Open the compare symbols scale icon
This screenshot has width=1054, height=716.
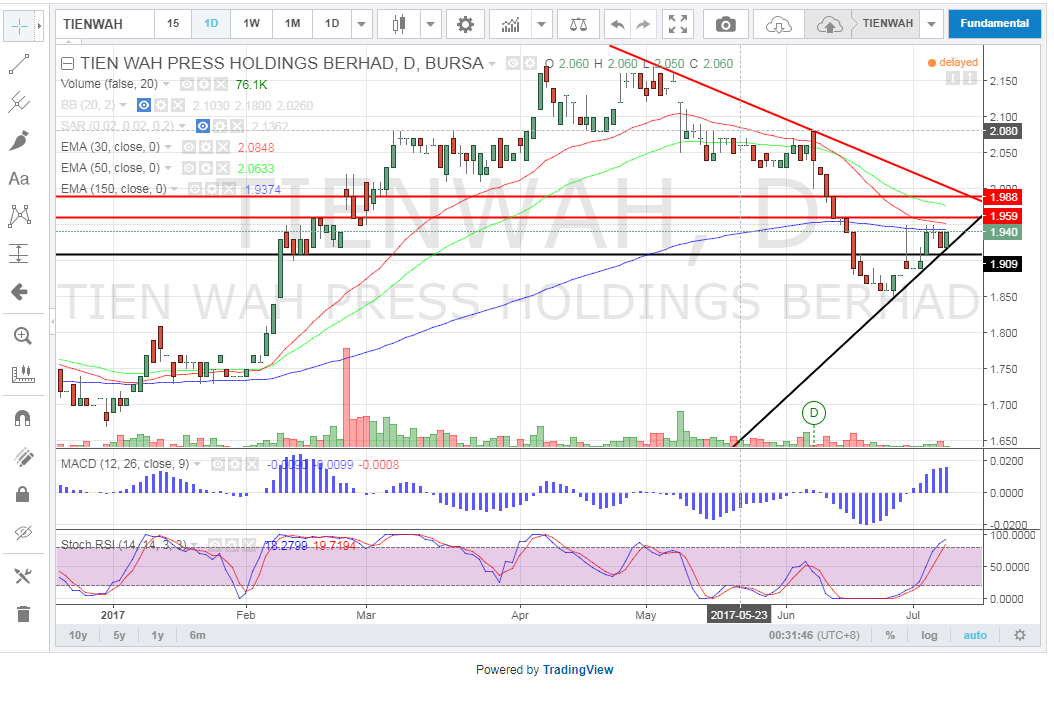coord(578,25)
